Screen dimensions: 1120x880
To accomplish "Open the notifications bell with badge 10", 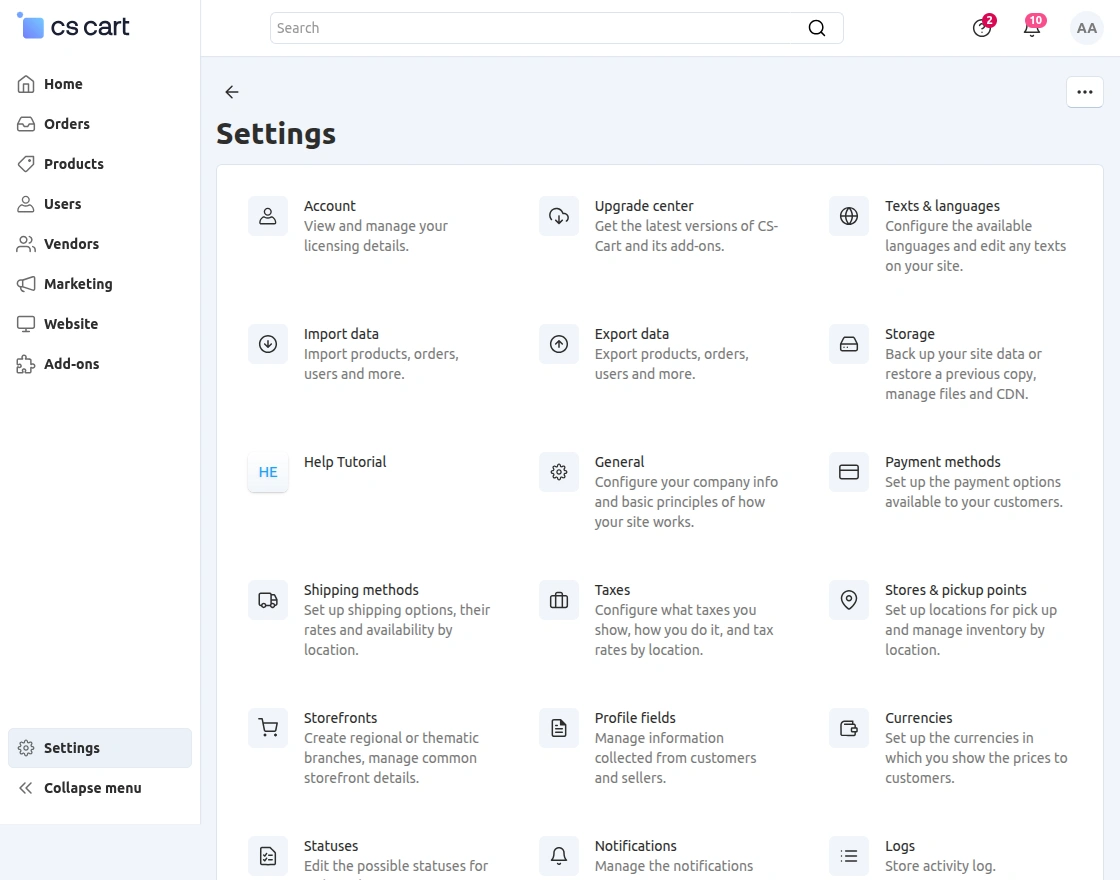I will click(1031, 28).
